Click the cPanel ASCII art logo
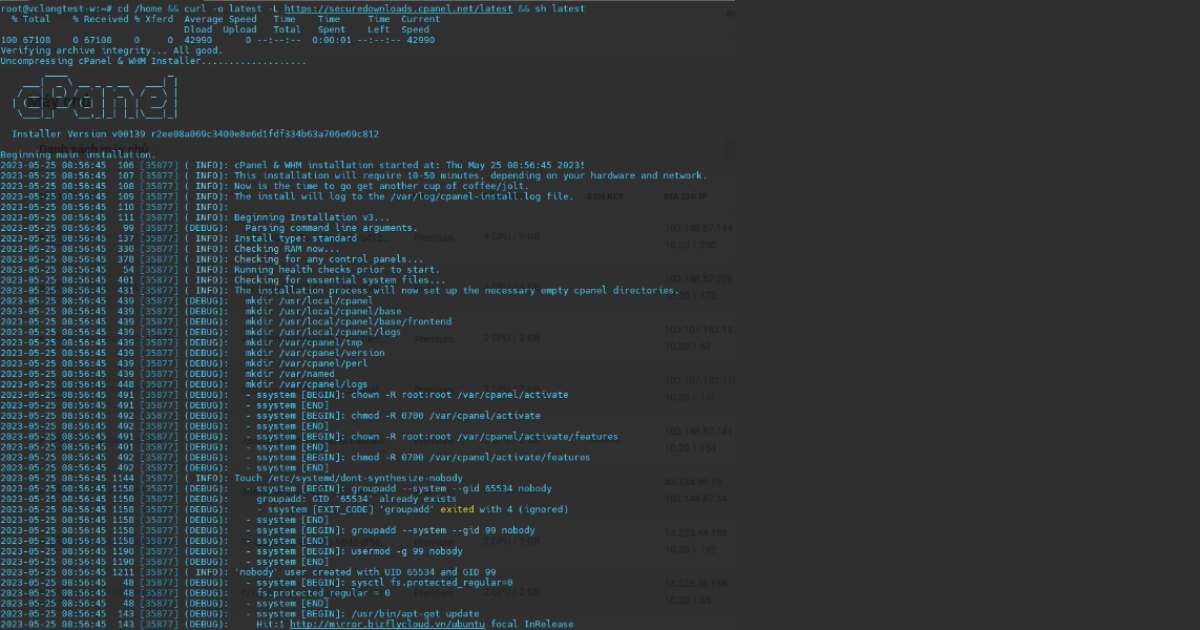Image resolution: width=1200 pixels, height=630 pixels. [x=96, y=98]
